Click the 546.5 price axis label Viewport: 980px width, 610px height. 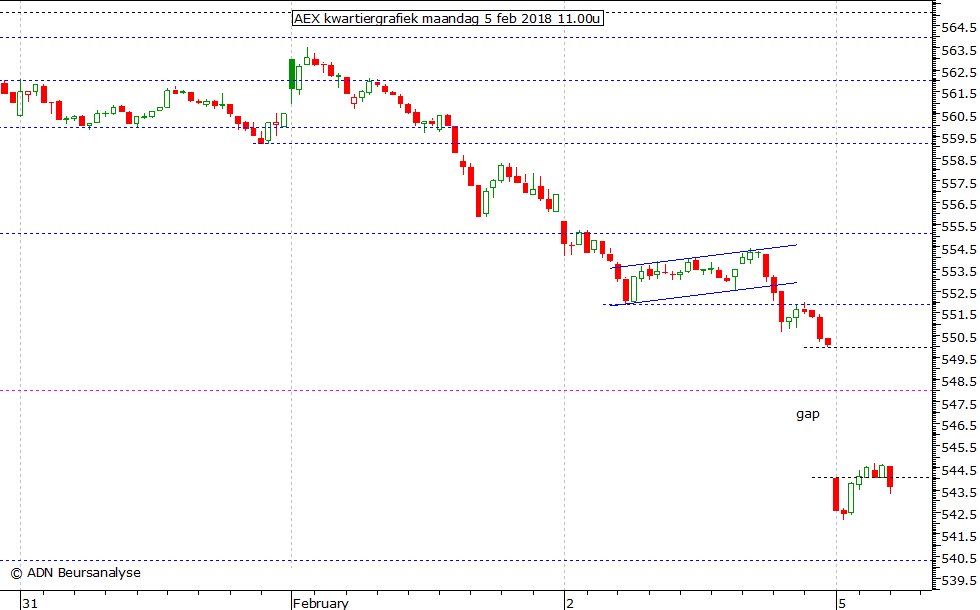pyautogui.click(x=959, y=426)
